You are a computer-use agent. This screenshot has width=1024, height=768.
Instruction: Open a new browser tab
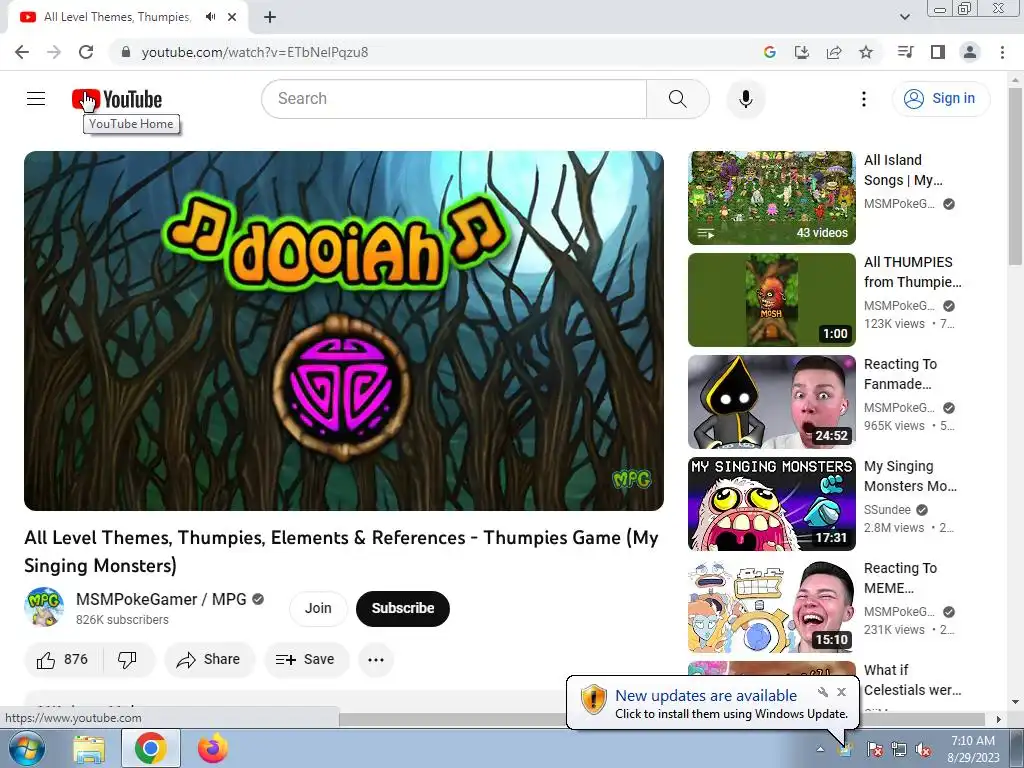tap(270, 17)
